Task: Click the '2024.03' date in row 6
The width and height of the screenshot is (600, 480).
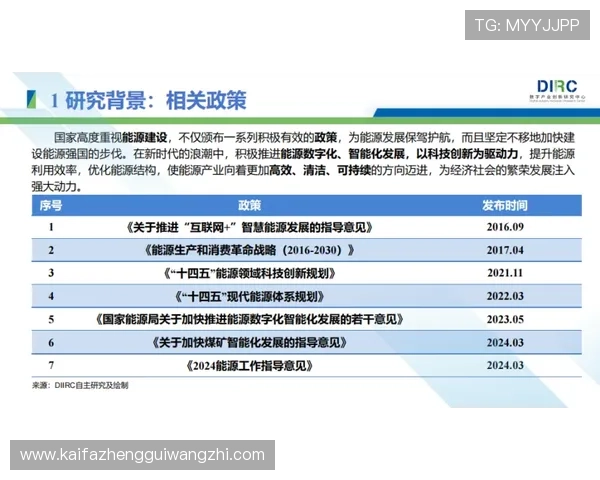Action: coord(505,343)
